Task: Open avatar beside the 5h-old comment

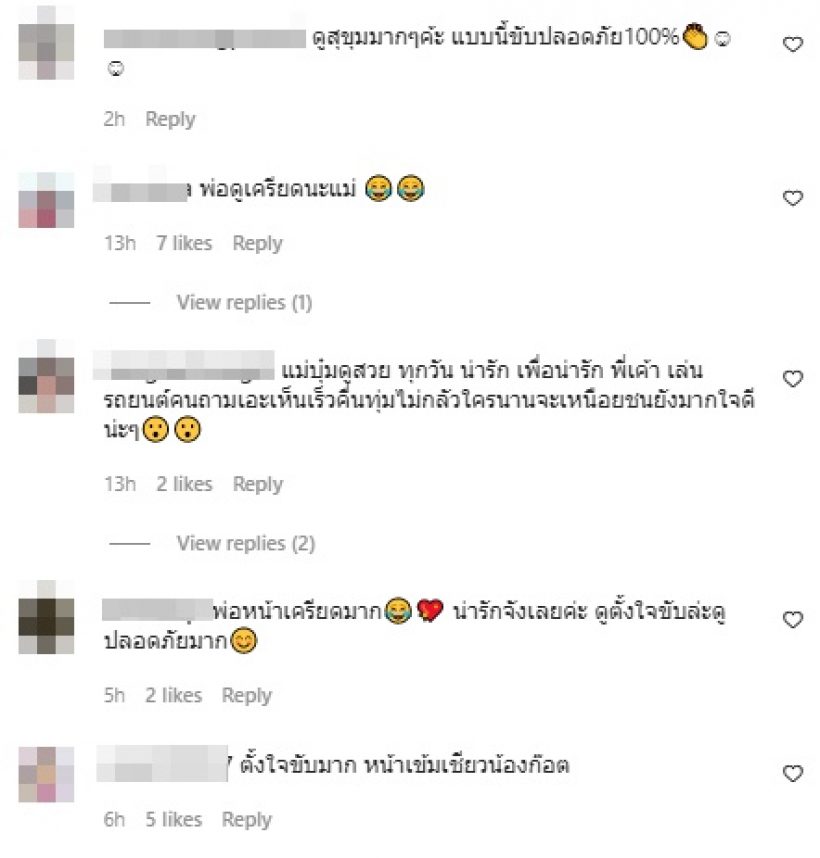Action: coord(46,618)
